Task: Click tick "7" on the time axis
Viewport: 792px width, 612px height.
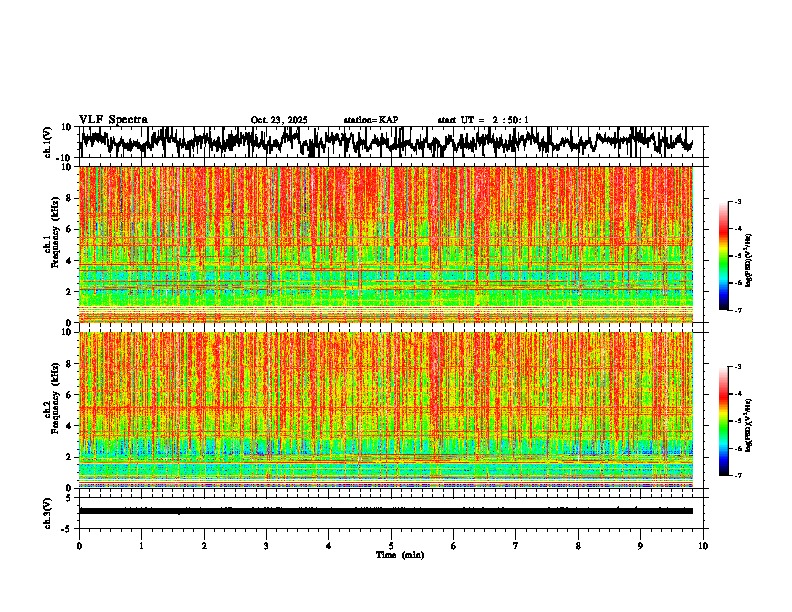Action: (x=516, y=546)
